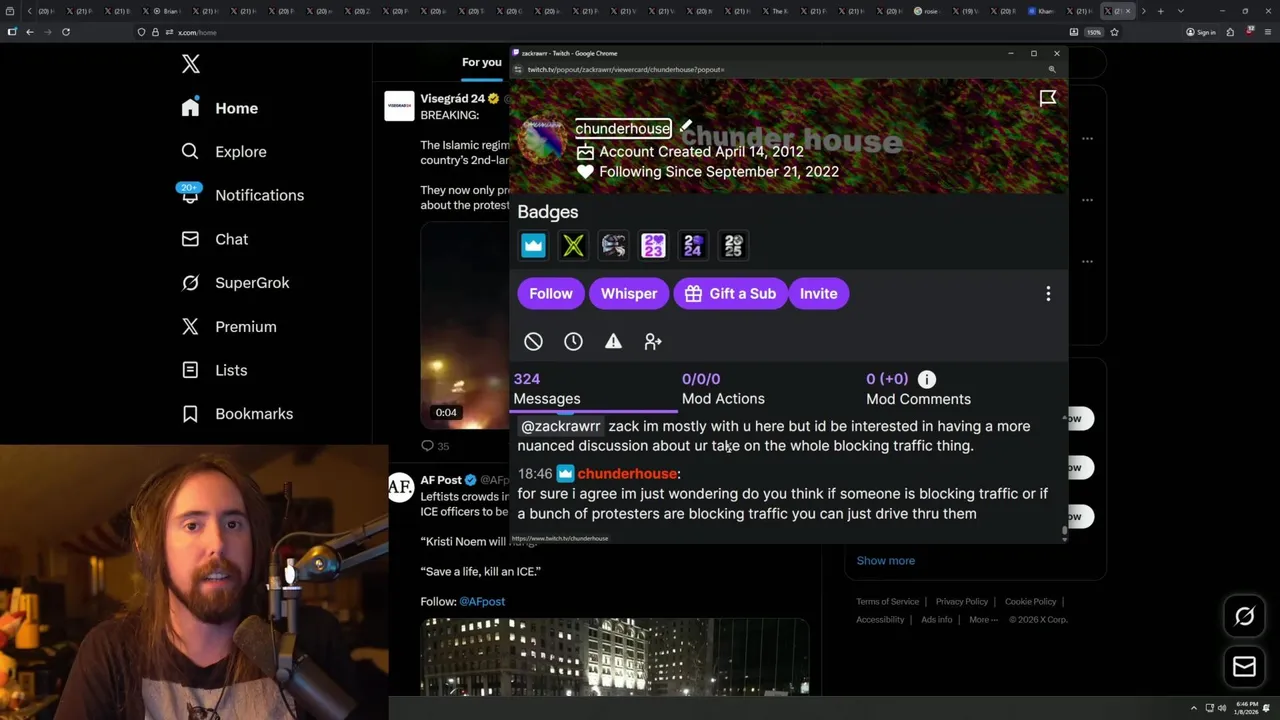Click the X logo in the sidebar
Viewport: 1280px width, 720px height.
coord(191,65)
